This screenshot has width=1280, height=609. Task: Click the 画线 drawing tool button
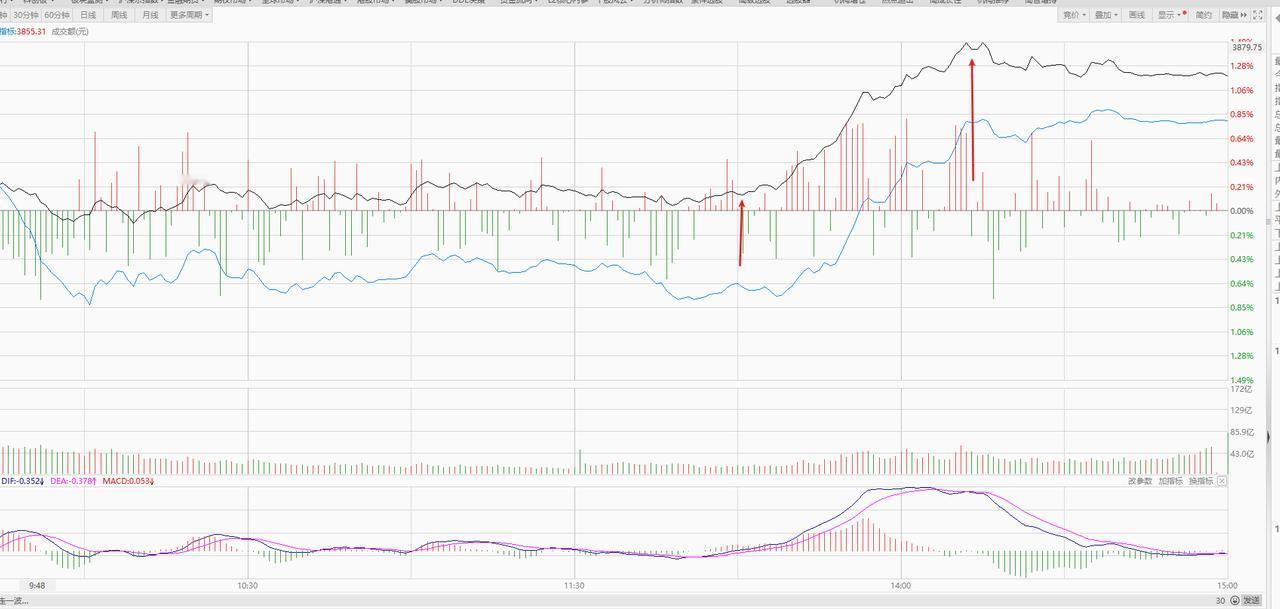1137,15
